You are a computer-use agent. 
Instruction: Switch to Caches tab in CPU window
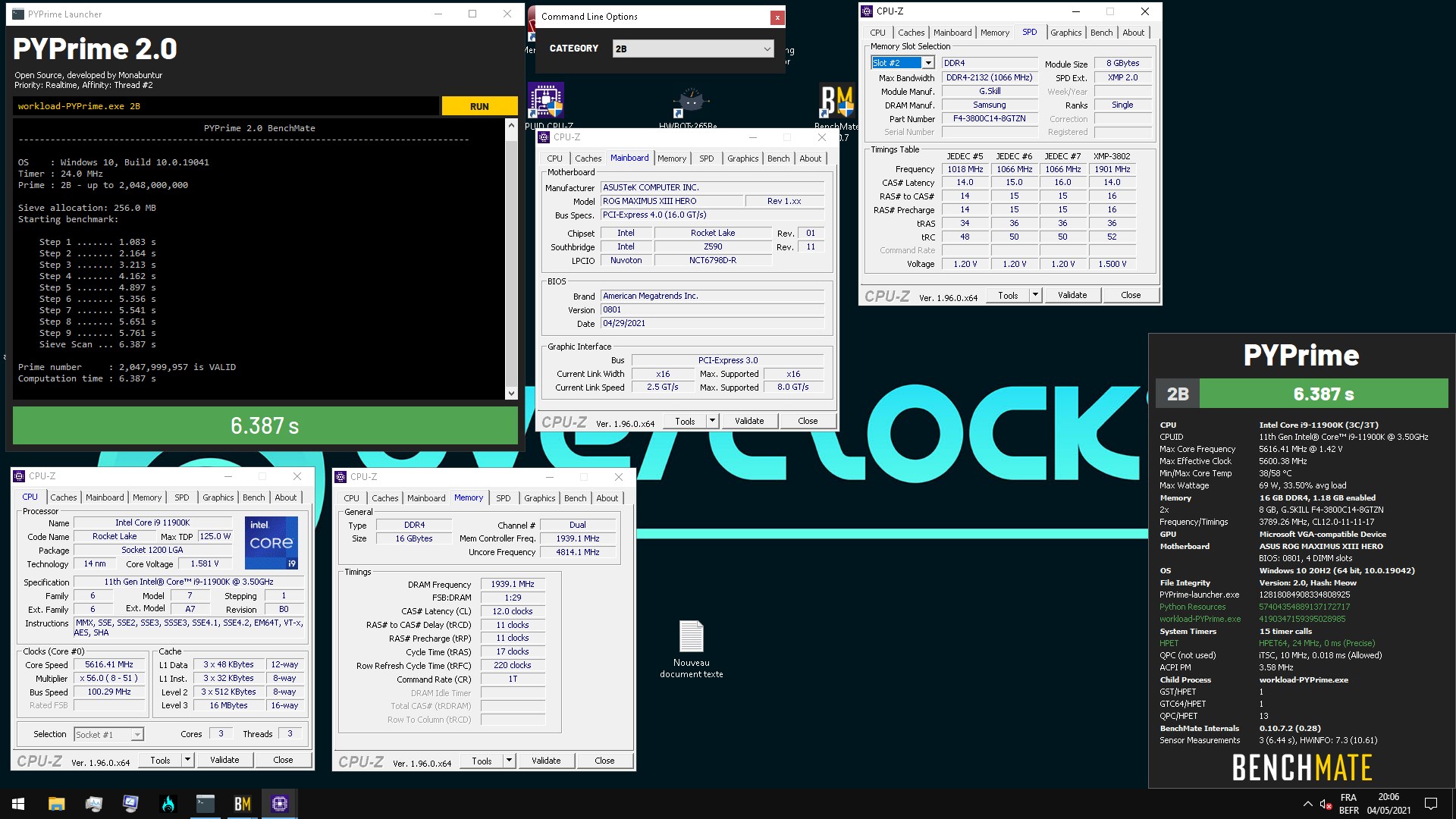point(64,497)
